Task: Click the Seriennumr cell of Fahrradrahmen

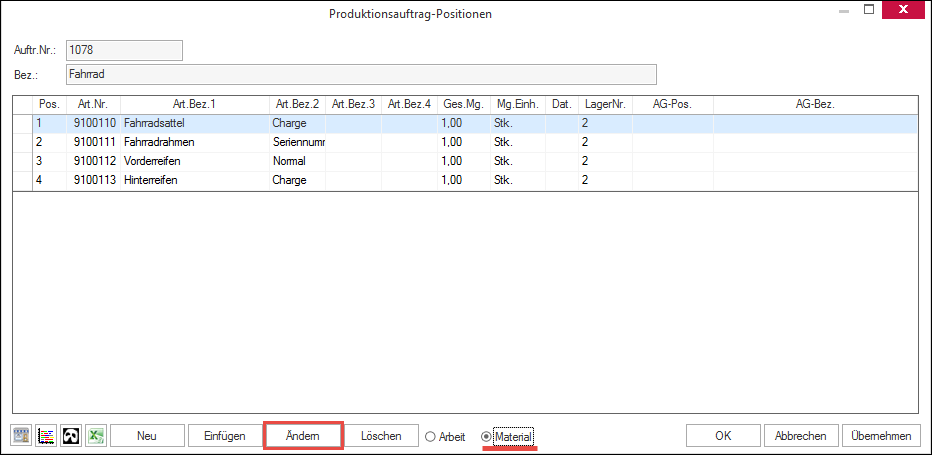Action: (297, 143)
